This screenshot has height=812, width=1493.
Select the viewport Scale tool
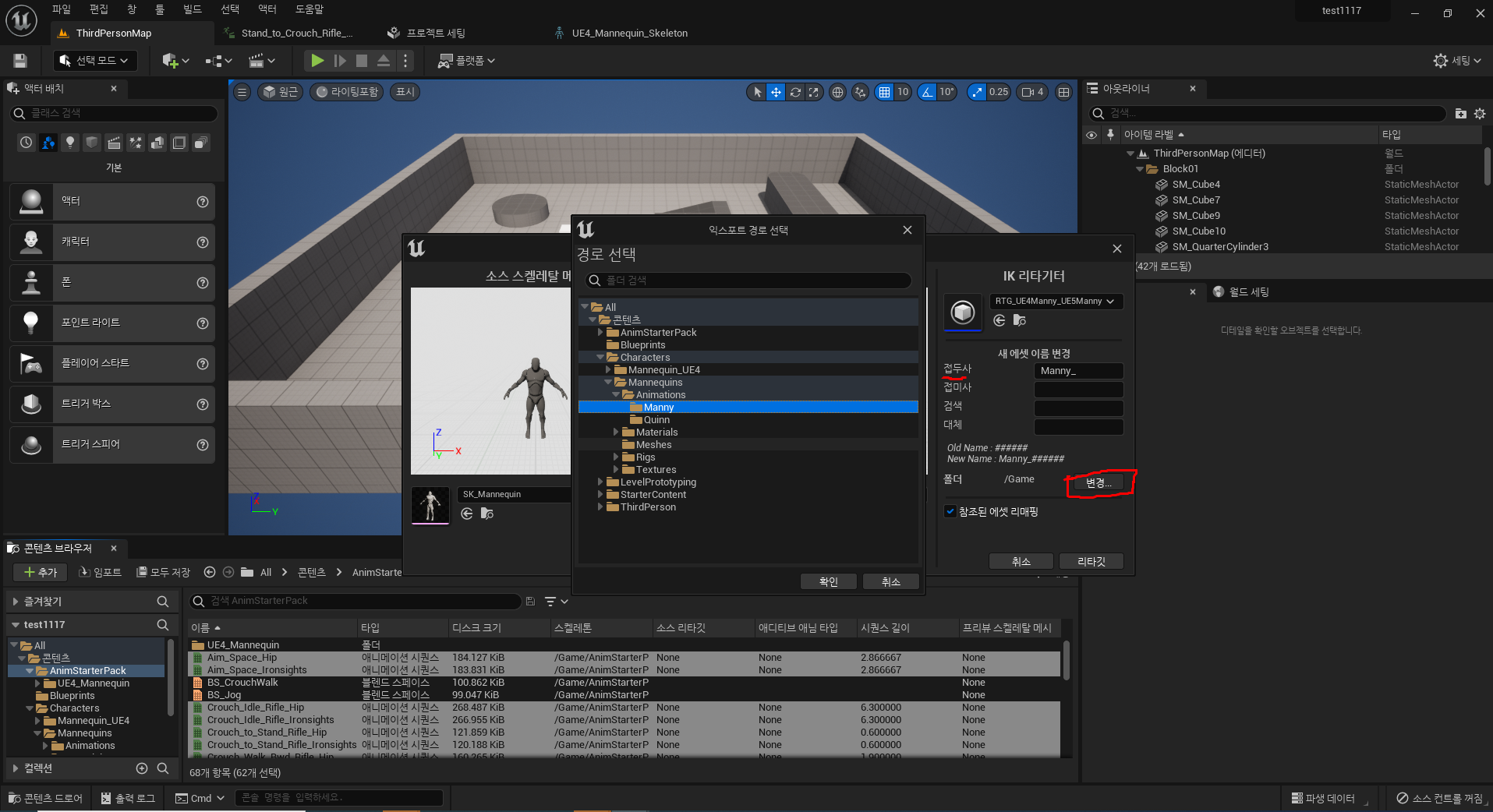(813, 92)
